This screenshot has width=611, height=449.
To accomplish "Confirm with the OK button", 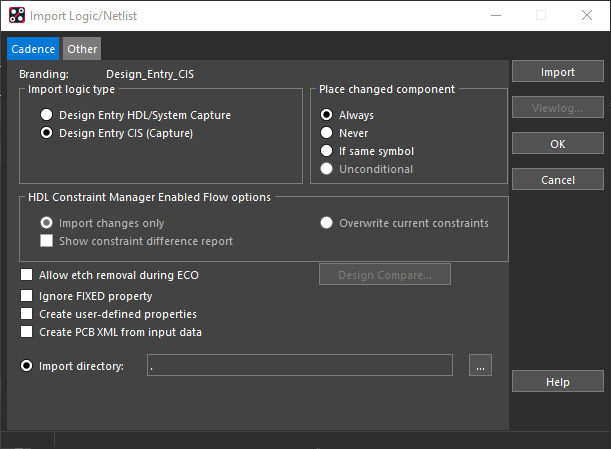I will coord(558,143).
